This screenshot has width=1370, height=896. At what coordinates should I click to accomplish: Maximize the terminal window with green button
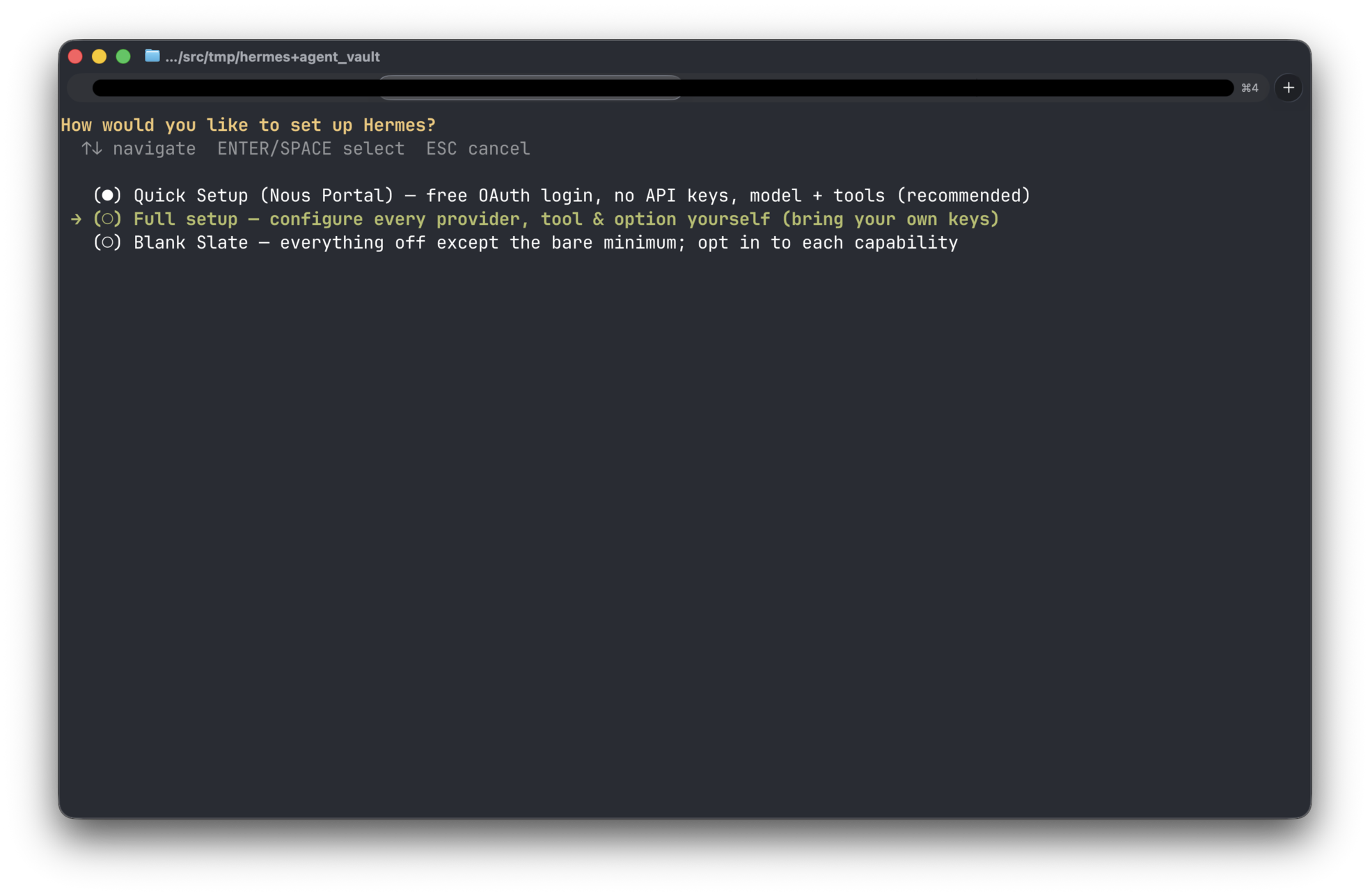pyautogui.click(x=123, y=56)
